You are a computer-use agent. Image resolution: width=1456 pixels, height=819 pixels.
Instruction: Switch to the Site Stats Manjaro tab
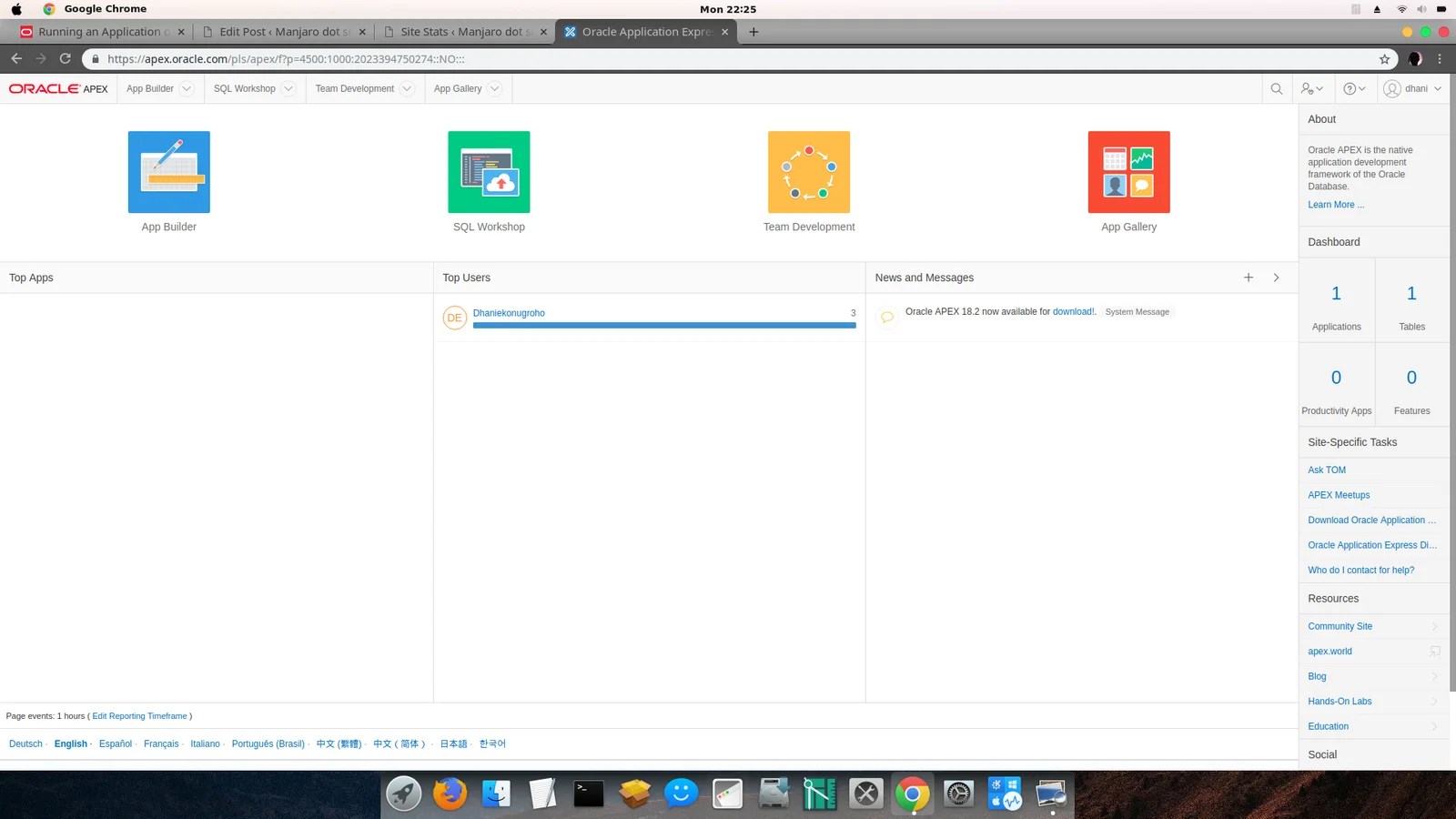pos(465,32)
